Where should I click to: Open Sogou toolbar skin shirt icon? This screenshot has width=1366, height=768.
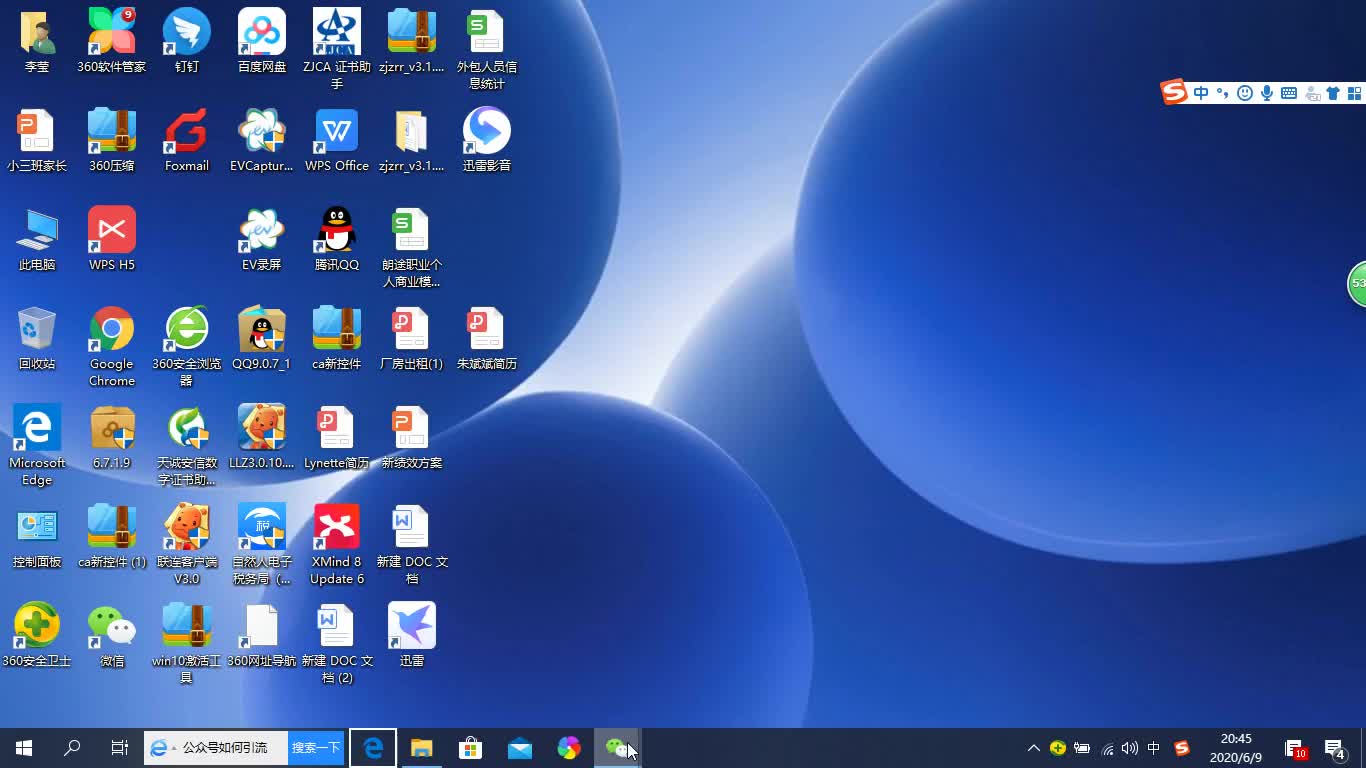click(1332, 93)
